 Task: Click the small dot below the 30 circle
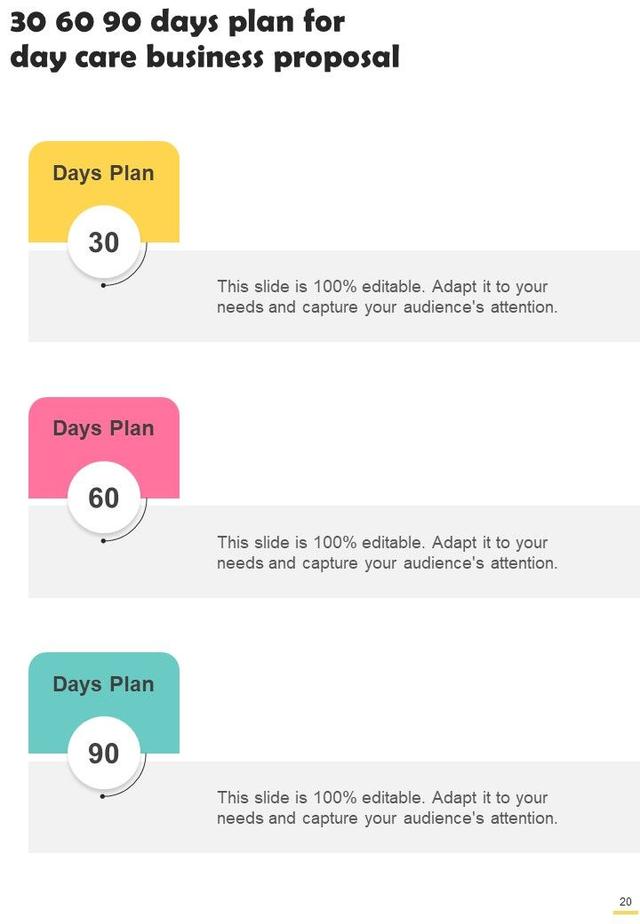(103, 286)
